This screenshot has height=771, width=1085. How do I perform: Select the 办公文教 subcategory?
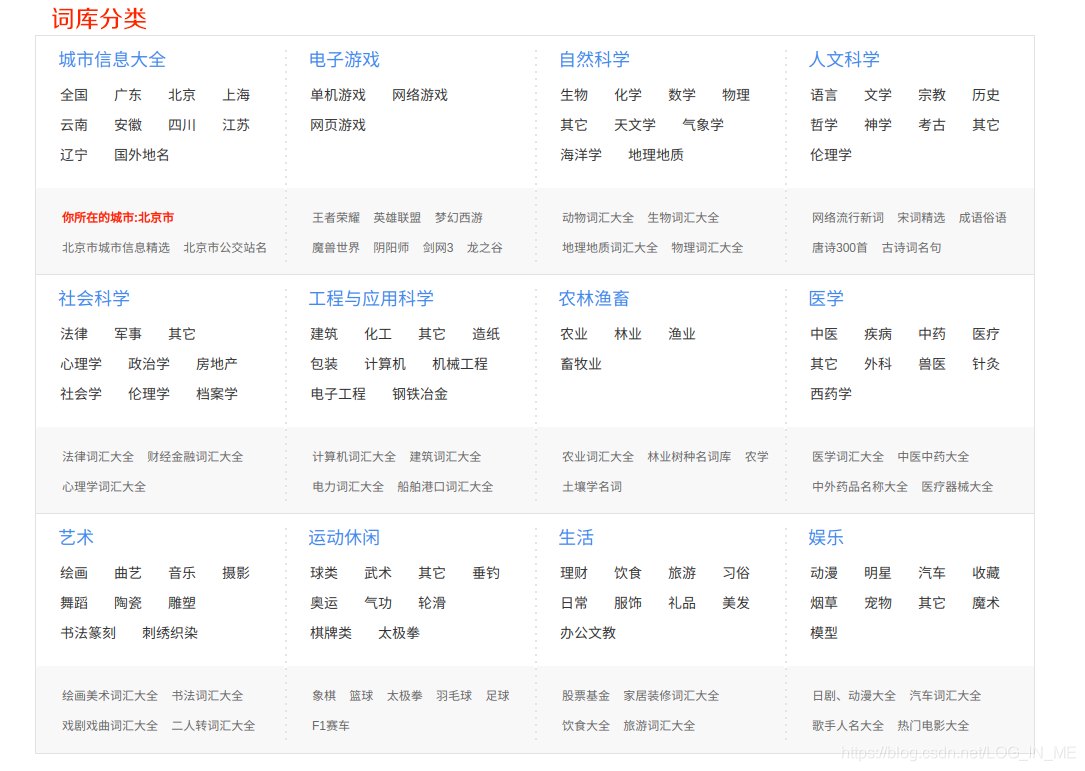587,633
